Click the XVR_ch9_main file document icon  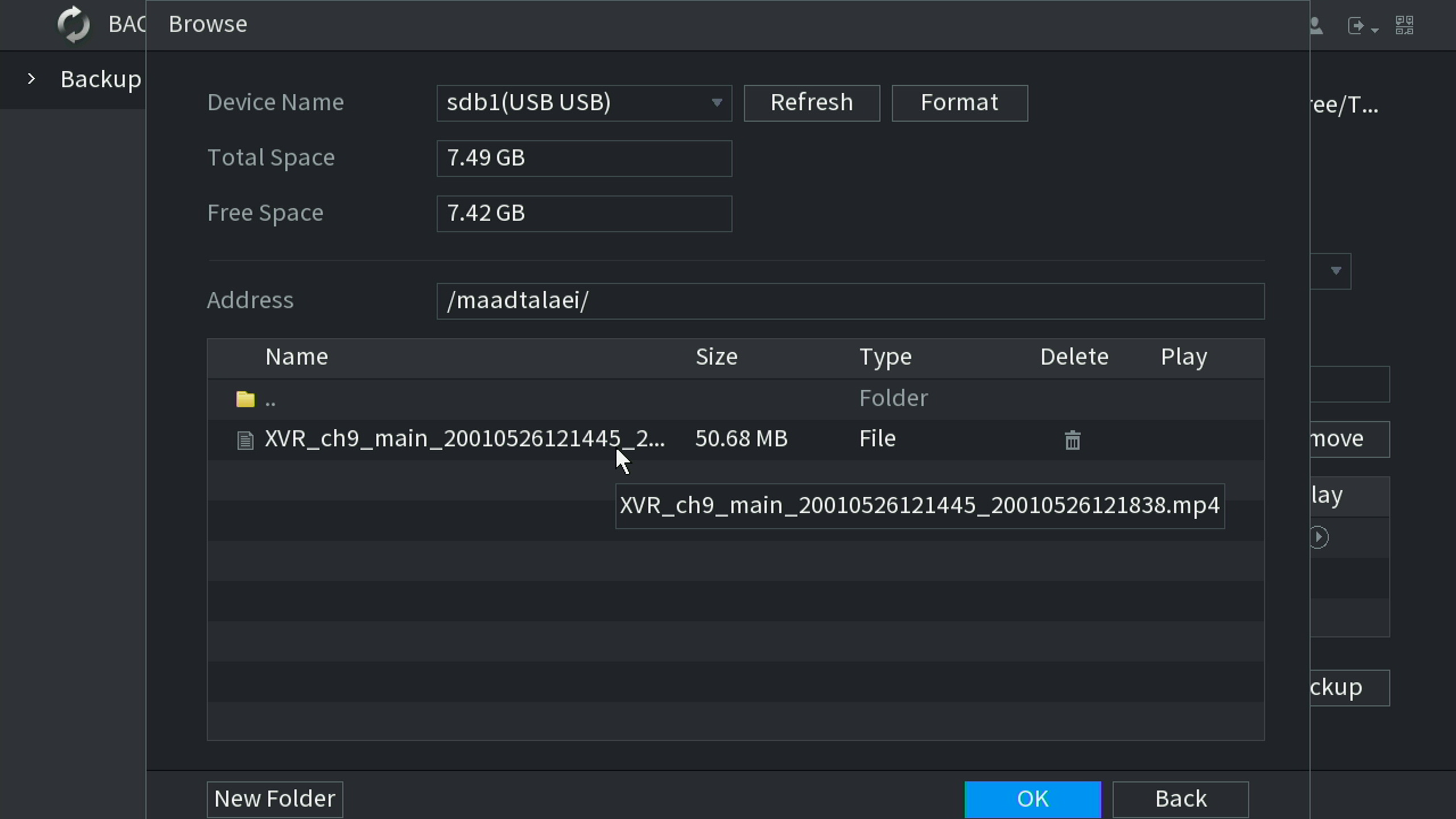pos(245,440)
